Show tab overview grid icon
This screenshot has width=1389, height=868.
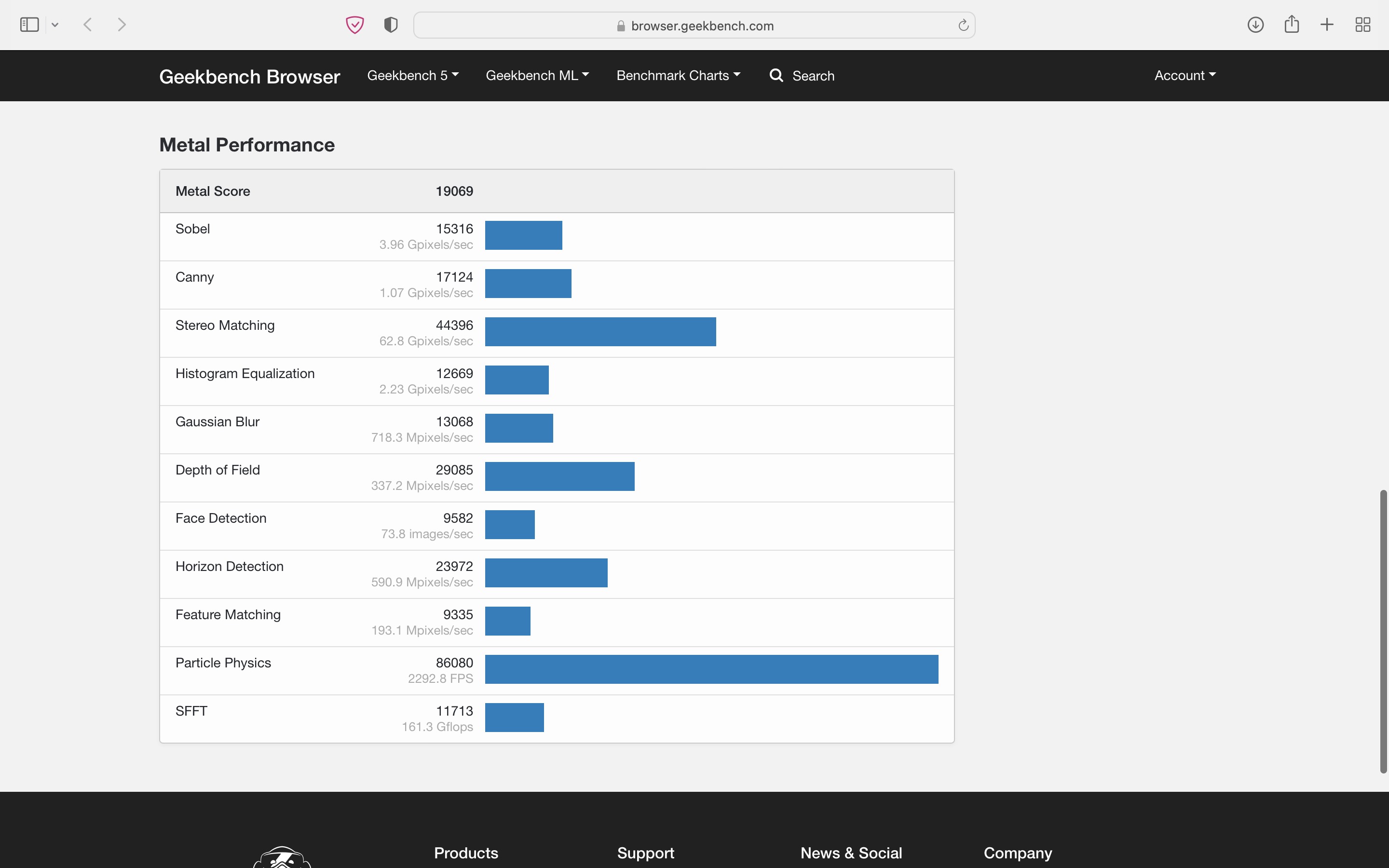click(x=1362, y=25)
